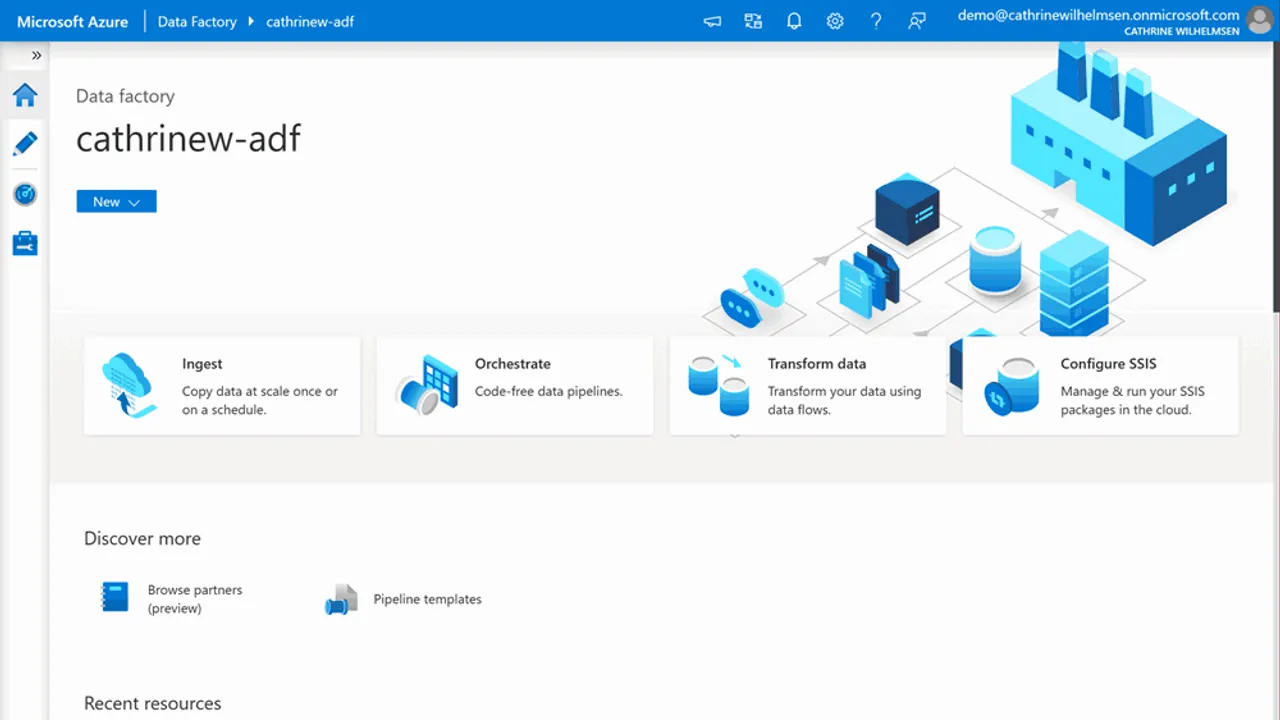Viewport: 1280px width, 720px height.
Task: Open the settings gear in header
Action: point(835,21)
